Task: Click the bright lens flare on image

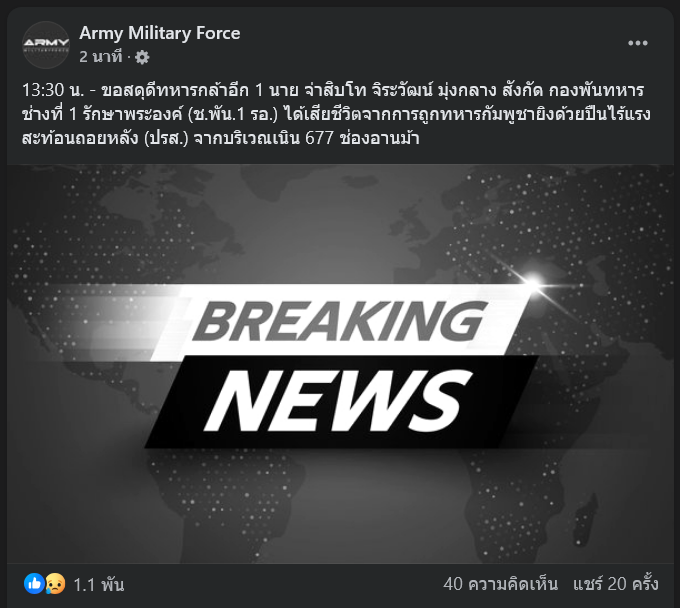Action: click(x=534, y=281)
